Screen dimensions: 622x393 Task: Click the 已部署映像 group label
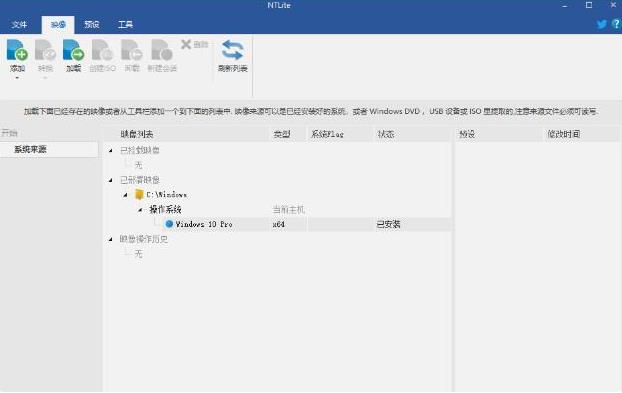140,180
